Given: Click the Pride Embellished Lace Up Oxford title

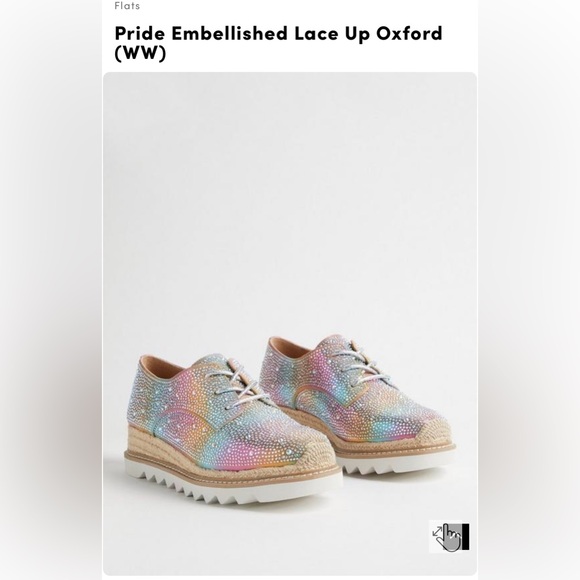Looking at the screenshot, I should (x=278, y=33).
